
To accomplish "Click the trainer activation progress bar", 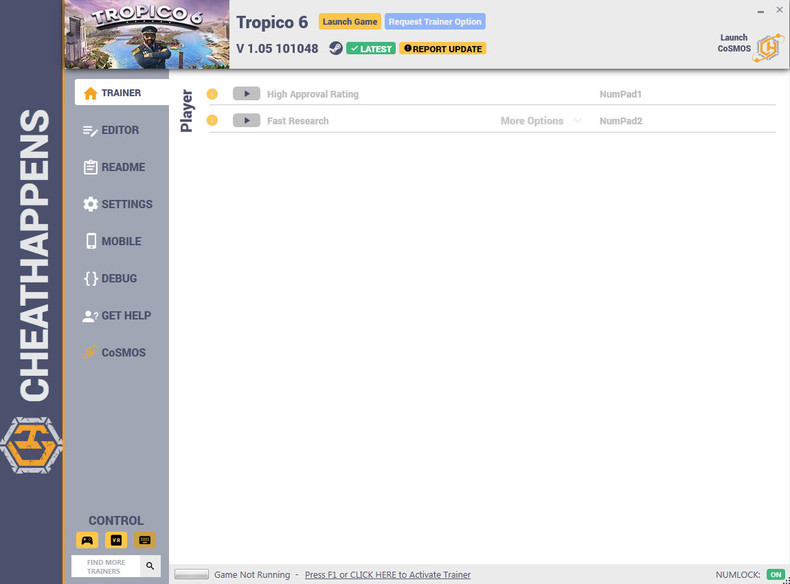I will tap(191, 574).
